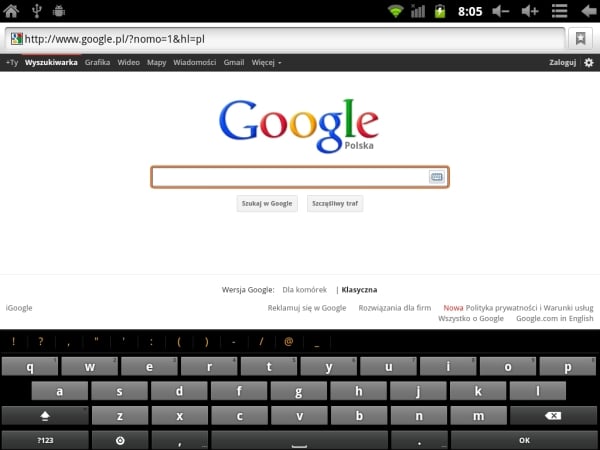The width and height of the screenshot is (600, 450).
Task: Click the Szukaj w Google button
Action: pyautogui.click(x=267, y=204)
